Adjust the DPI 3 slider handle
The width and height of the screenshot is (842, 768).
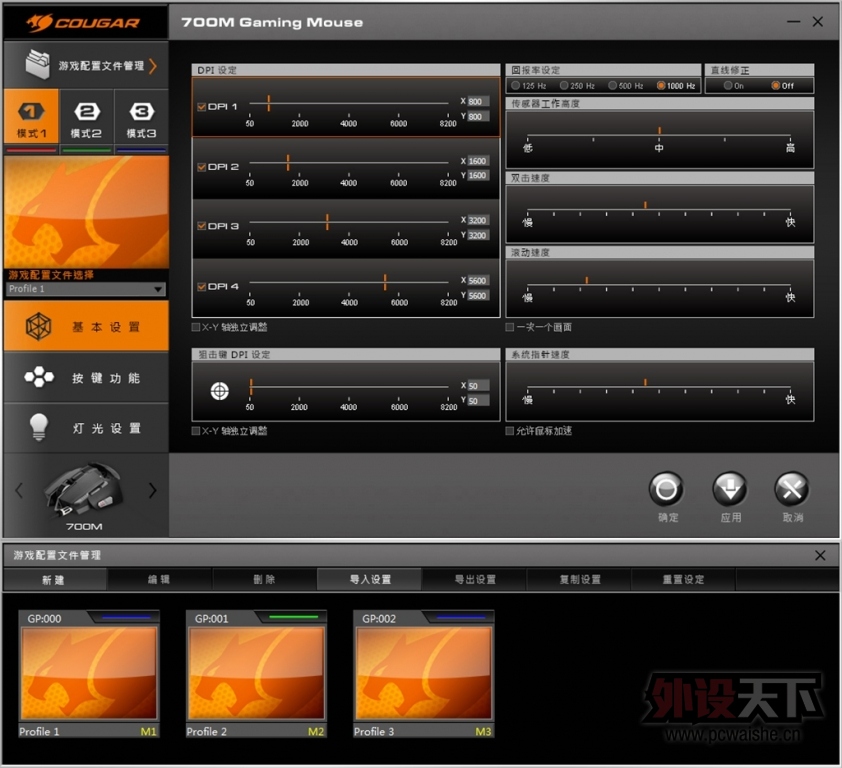[x=327, y=221]
